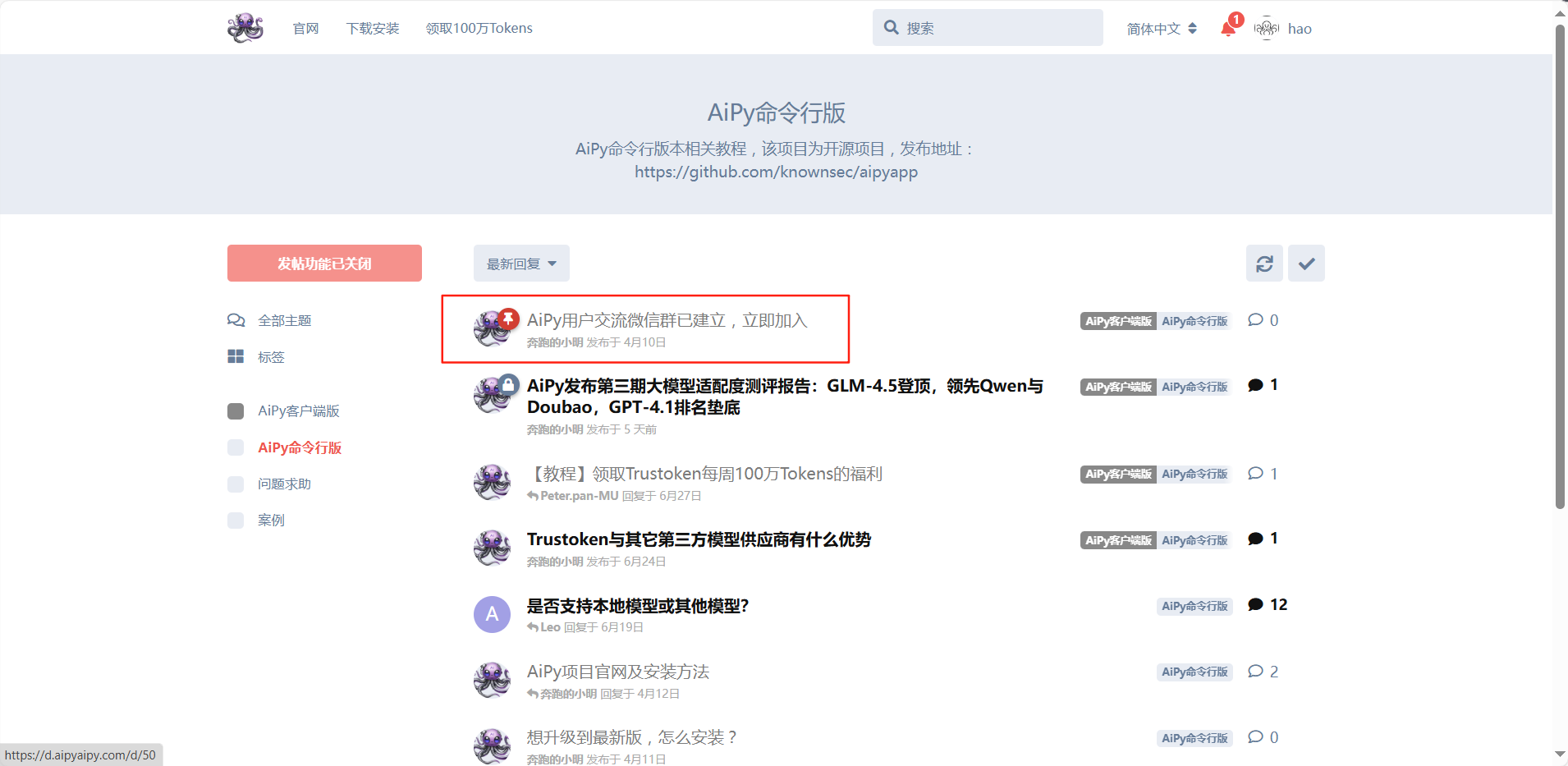This screenshot has width=1568, height=766.
Task: Click the 全部主题 chat bubbles icon
Action: [236, 320]
